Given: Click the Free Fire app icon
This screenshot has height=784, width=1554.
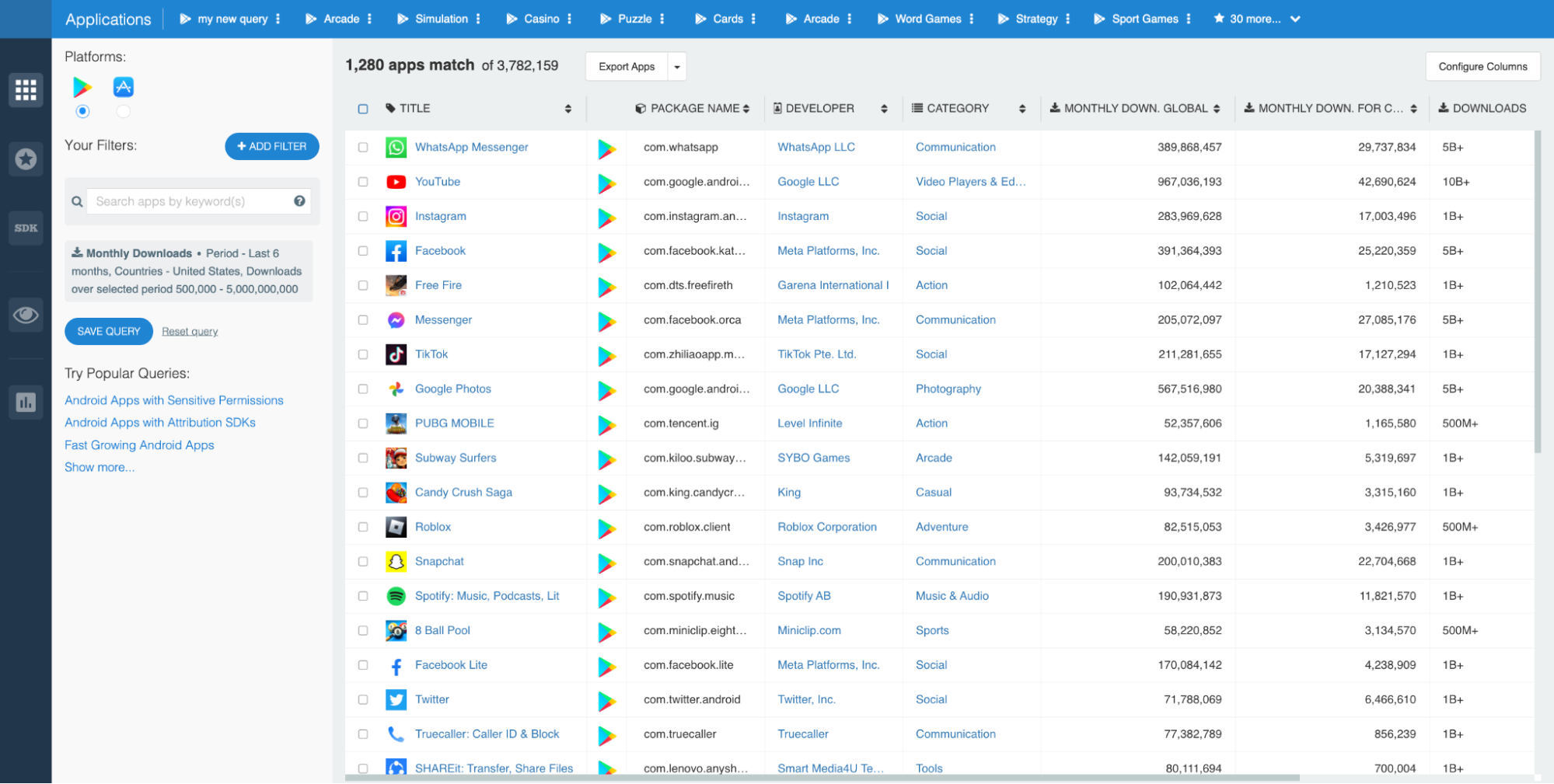Looking at the screenshot, I should 396,285.
